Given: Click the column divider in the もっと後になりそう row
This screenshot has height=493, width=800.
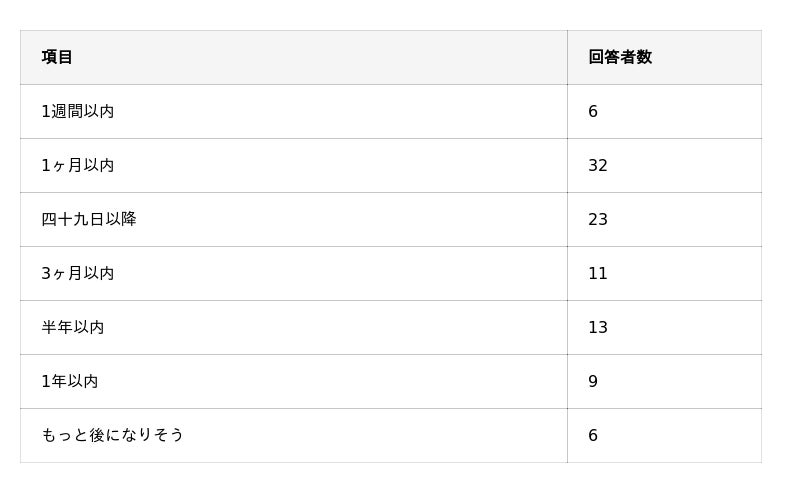Looking at the screenshot, I should click(x=567, y=435).
